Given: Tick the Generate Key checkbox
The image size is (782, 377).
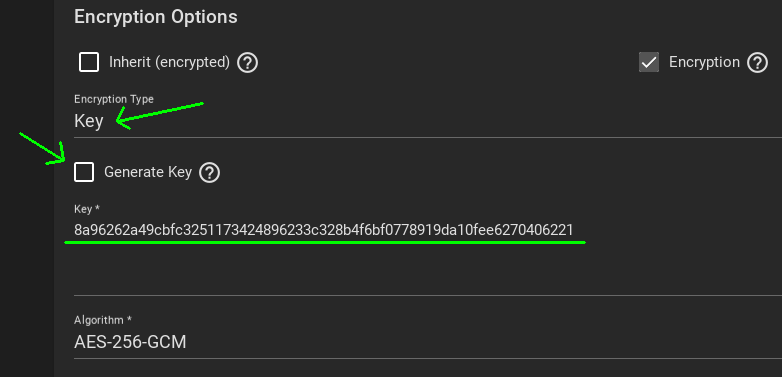Looking at the screenshot, I should (84, 172).
